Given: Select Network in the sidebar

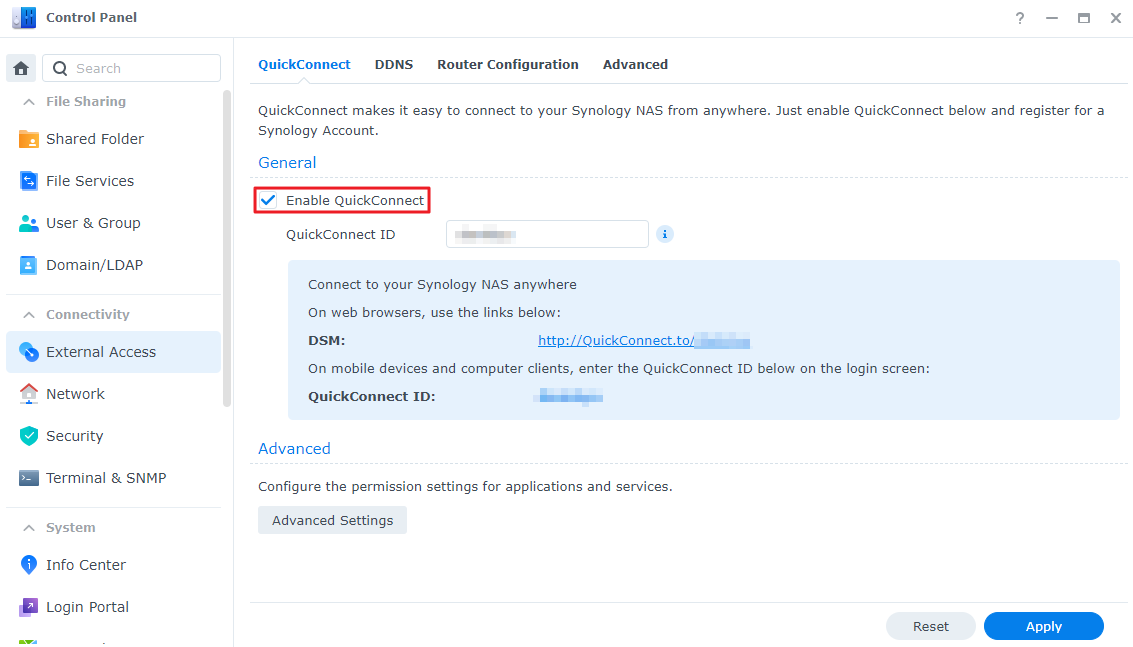Looking at the screenshot, I should (x=77, y=393).
